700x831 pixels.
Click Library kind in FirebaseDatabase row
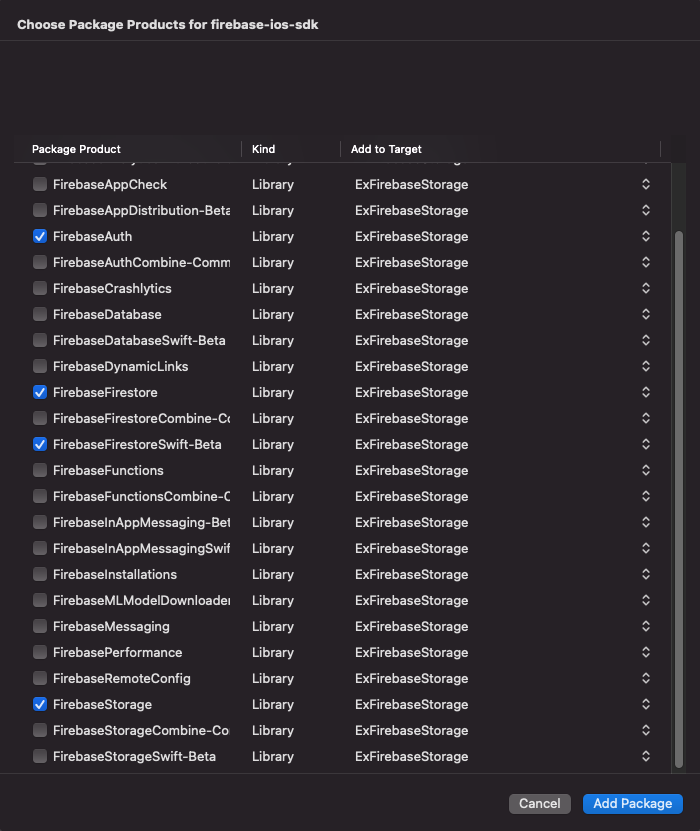click(273, 314)
